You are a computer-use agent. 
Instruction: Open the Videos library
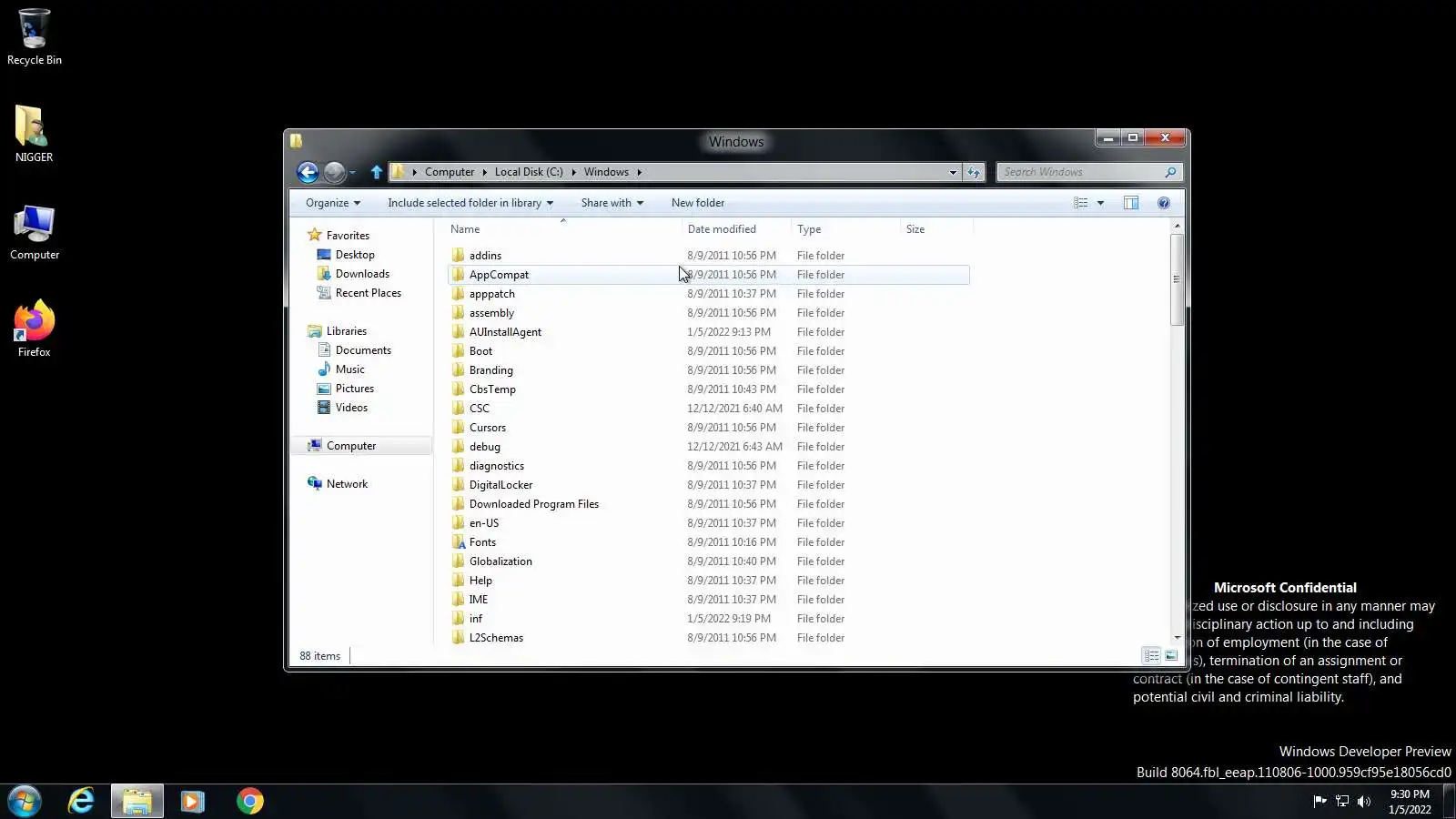pyautogui.click(x=351, y=408)
